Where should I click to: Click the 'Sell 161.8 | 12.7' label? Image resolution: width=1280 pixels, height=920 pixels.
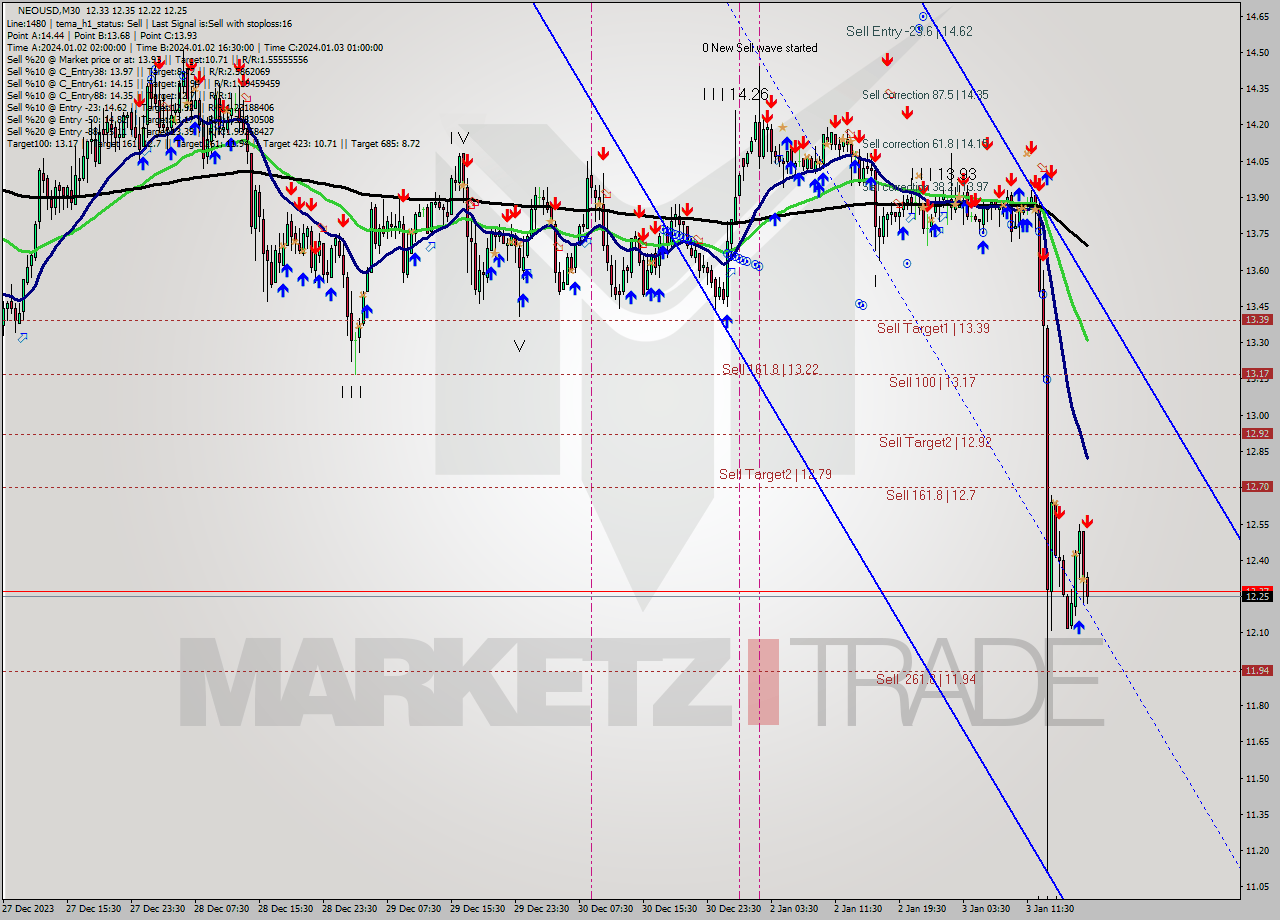(x=930, y=494)
